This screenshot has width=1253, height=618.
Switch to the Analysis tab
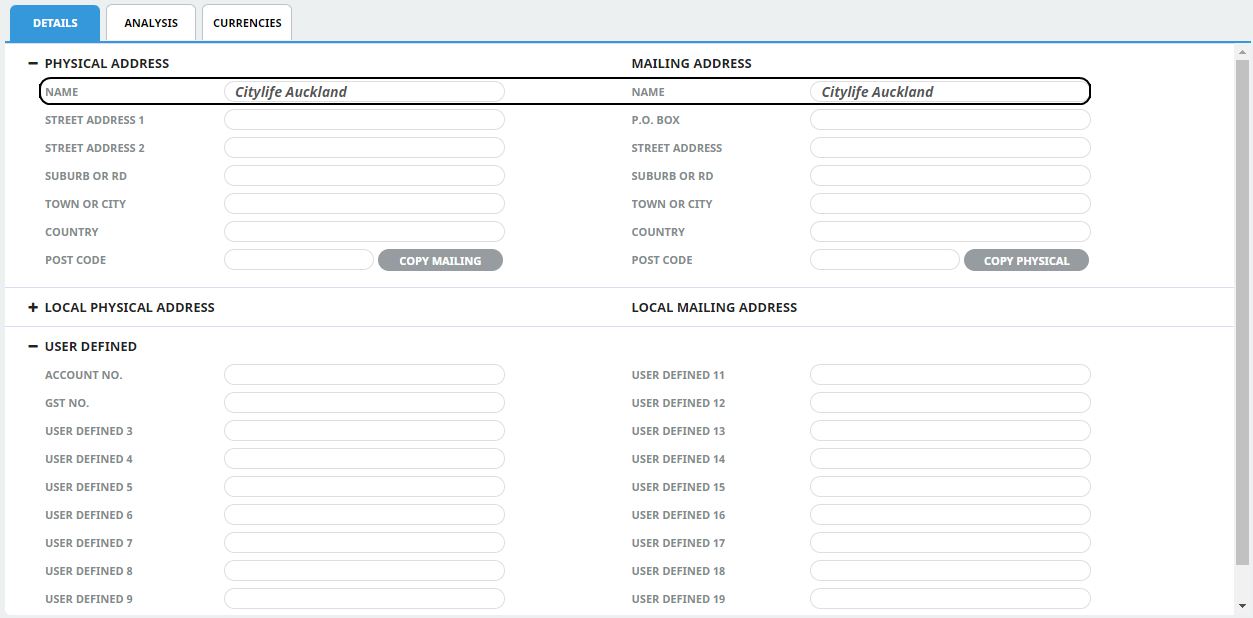tap(151, 23)
